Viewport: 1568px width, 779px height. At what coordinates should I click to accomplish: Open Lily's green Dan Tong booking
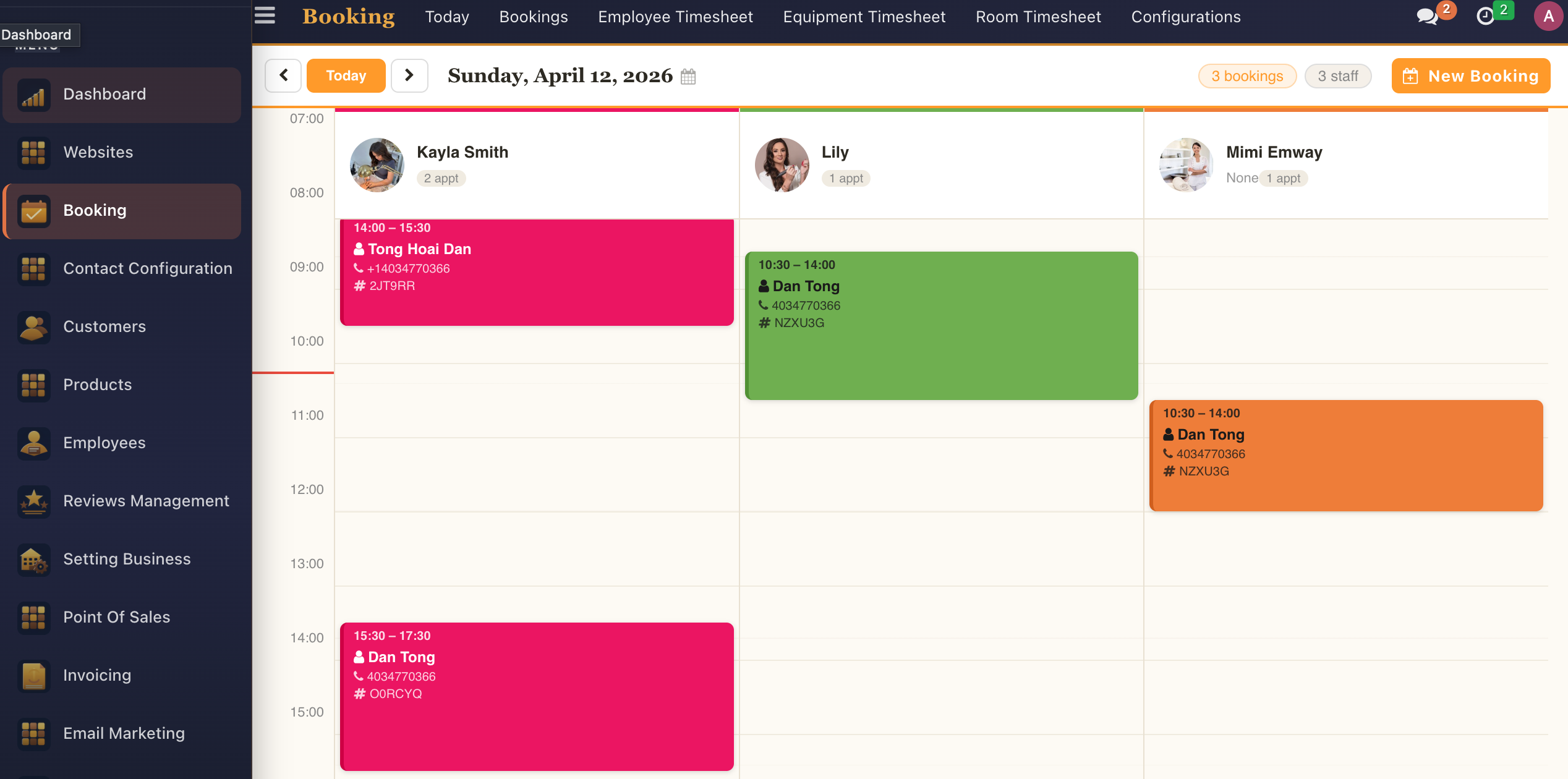[942, 325]
